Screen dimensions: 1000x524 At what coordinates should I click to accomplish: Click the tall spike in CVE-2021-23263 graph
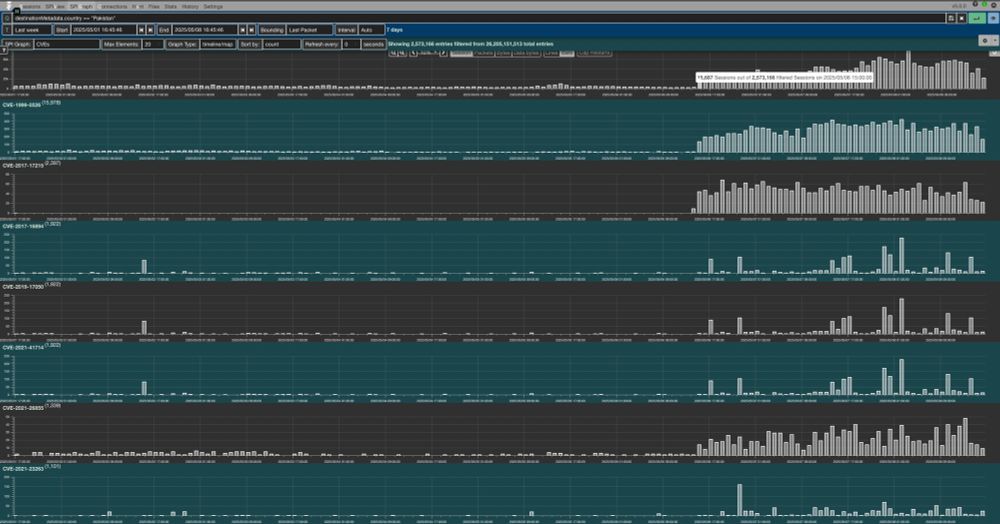click(x=739, y=500)
